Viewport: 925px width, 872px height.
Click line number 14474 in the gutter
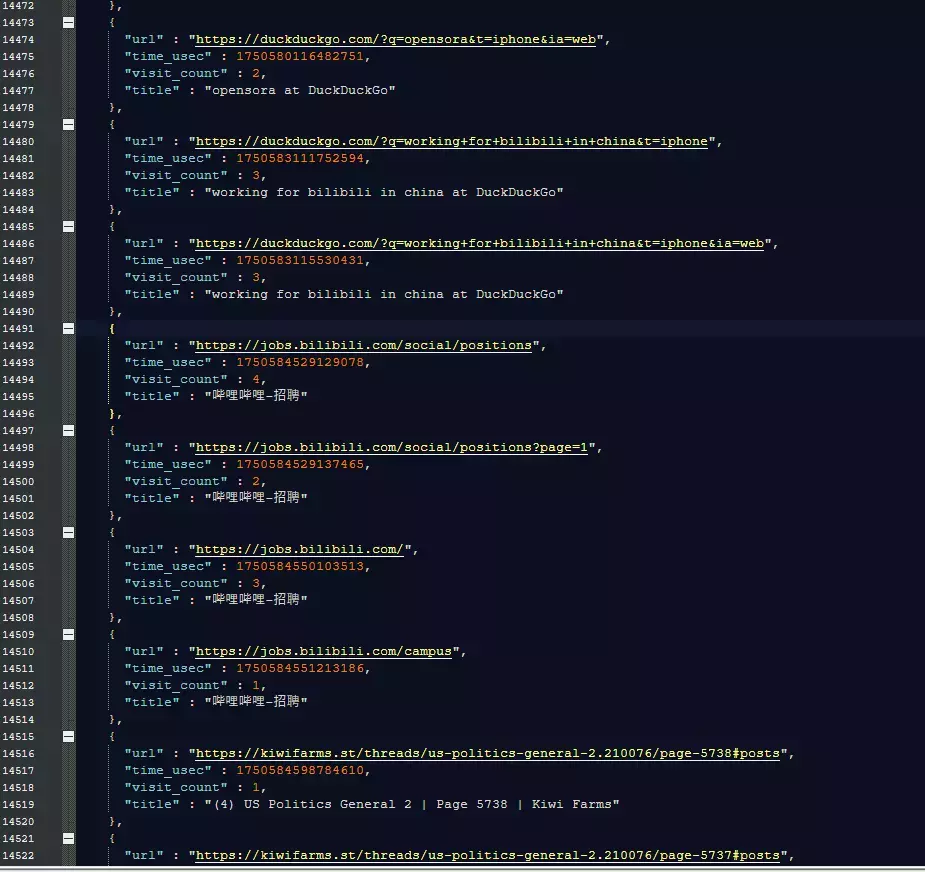tap(18, 40)
